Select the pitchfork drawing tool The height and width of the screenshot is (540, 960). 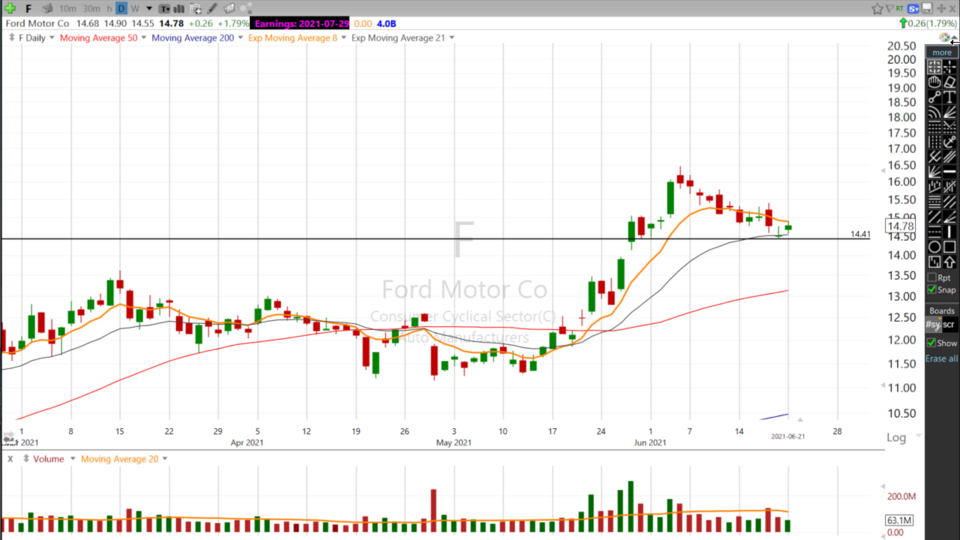(934, 156)
